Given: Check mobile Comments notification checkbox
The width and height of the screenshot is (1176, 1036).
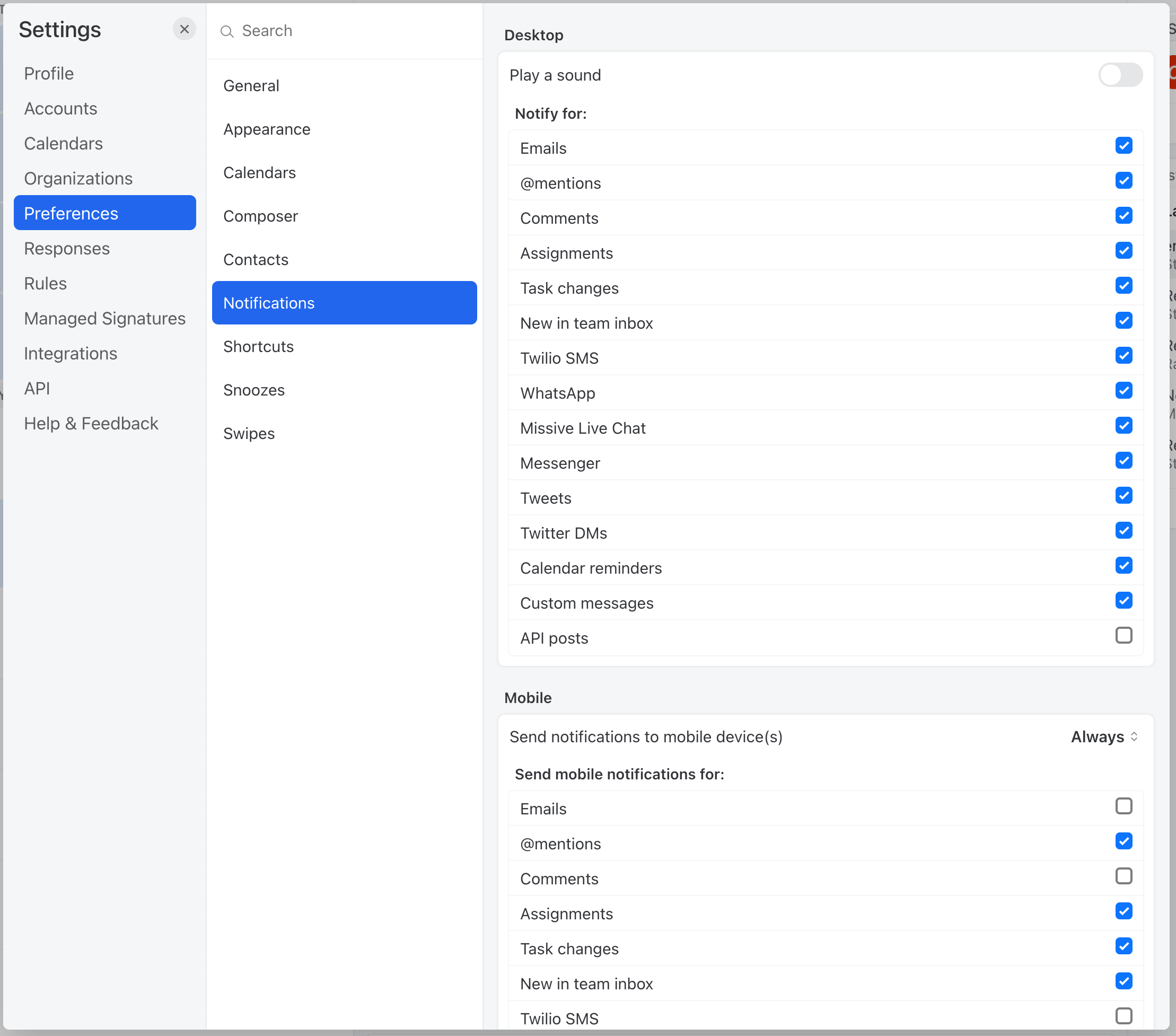Looking at the screenshot, I should [1123, 875].
